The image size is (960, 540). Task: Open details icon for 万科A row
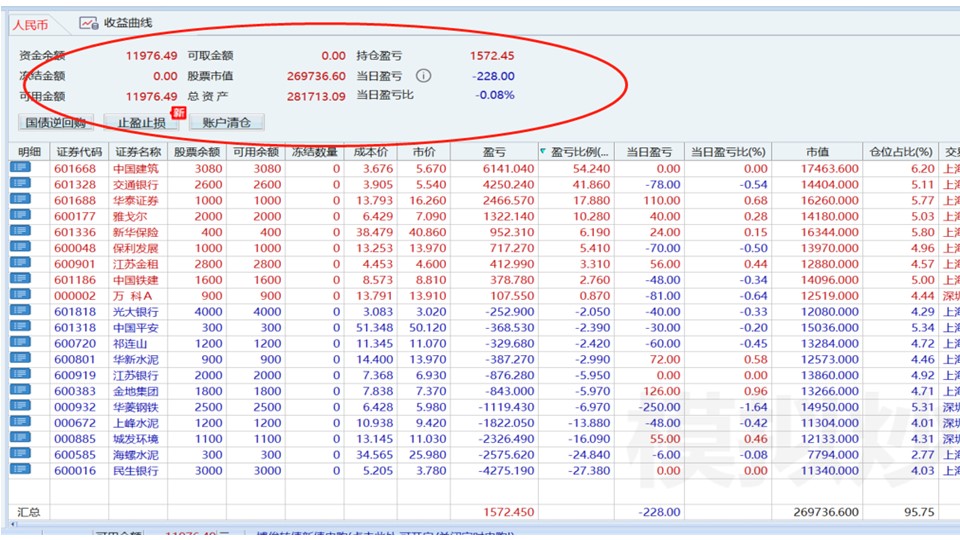click(20, 294)
